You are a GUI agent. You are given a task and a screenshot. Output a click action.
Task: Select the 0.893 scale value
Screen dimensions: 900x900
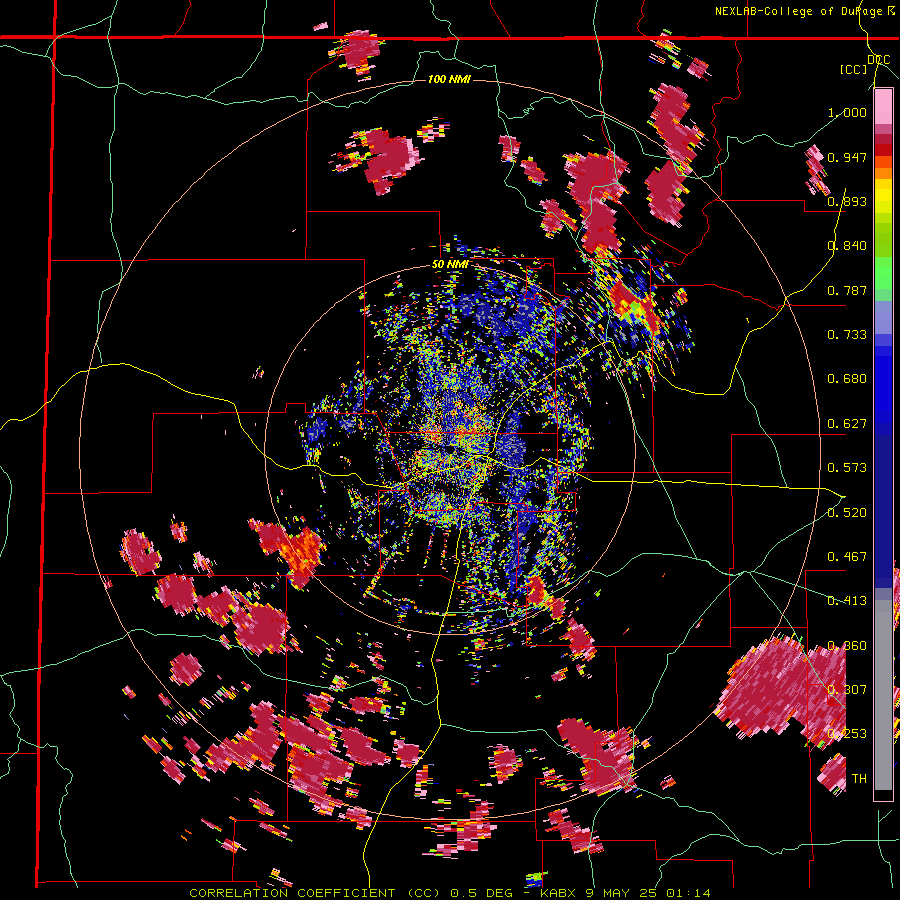tap(847, 201)
